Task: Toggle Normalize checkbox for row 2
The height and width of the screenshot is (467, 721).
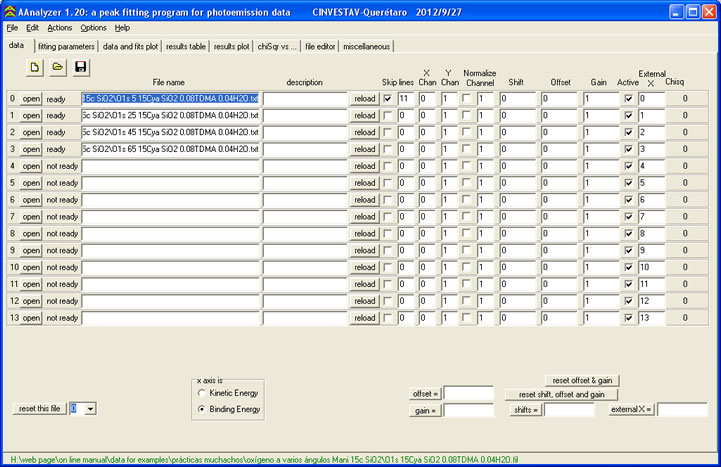Action: [466, 132]
